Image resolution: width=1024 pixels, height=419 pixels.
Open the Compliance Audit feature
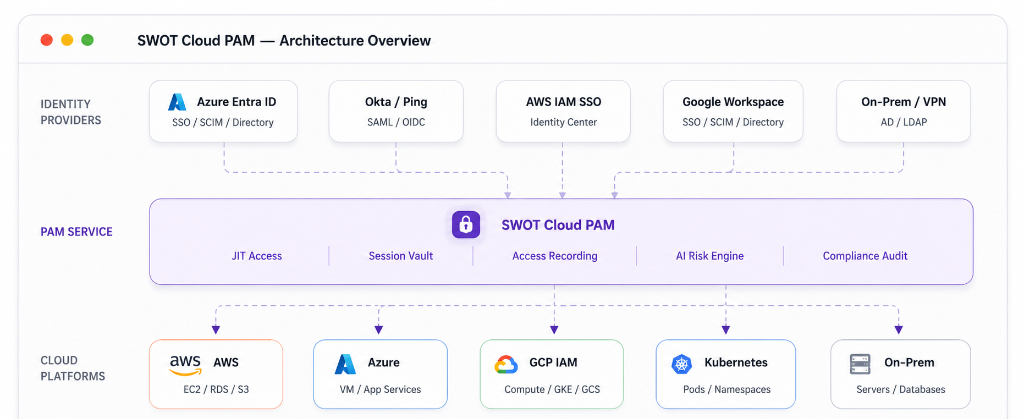tap(865, 256)
